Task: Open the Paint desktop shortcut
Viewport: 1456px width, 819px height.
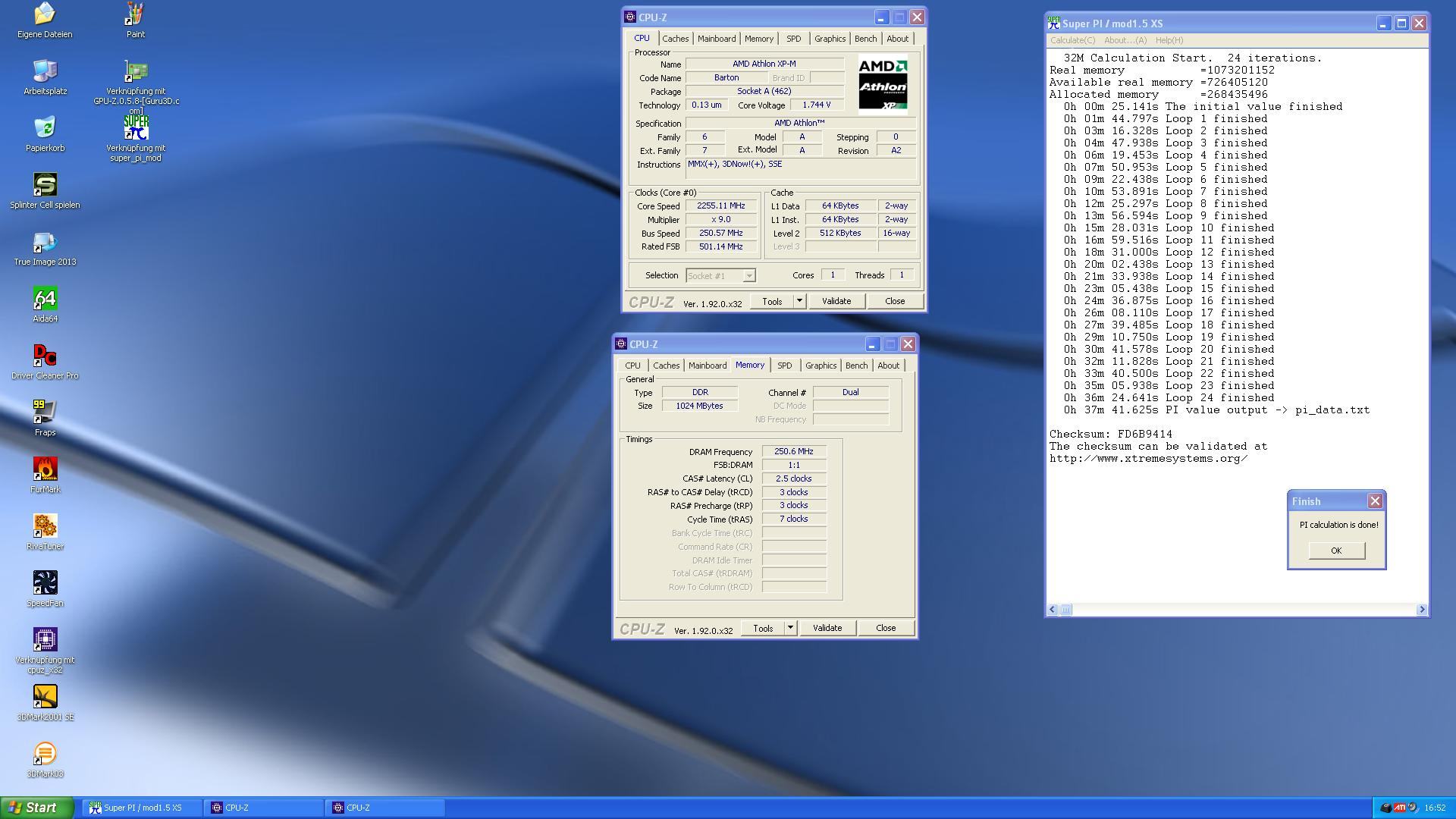Action: (136, 14)
